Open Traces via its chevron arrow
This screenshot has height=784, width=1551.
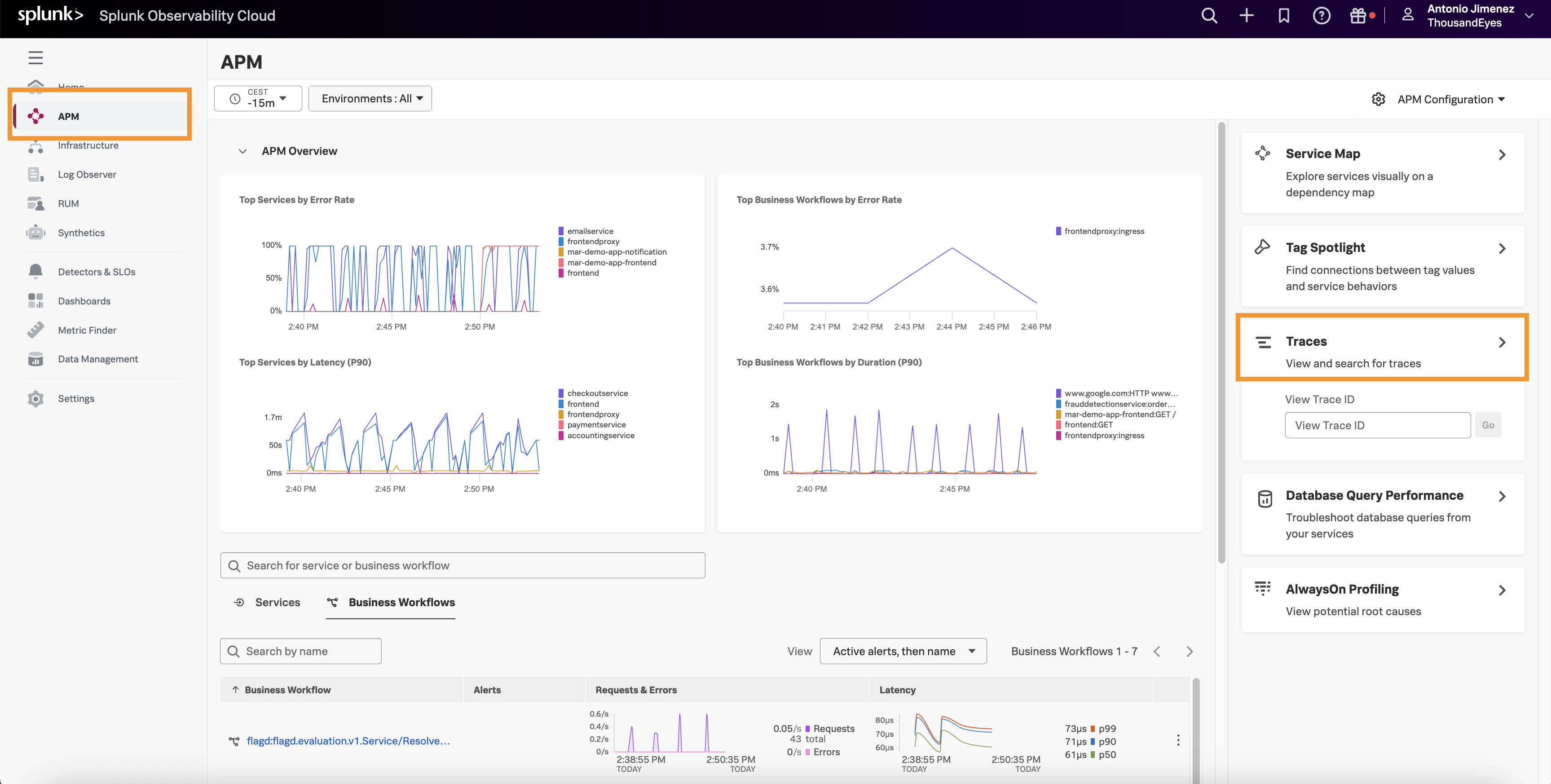point(1502,343)
